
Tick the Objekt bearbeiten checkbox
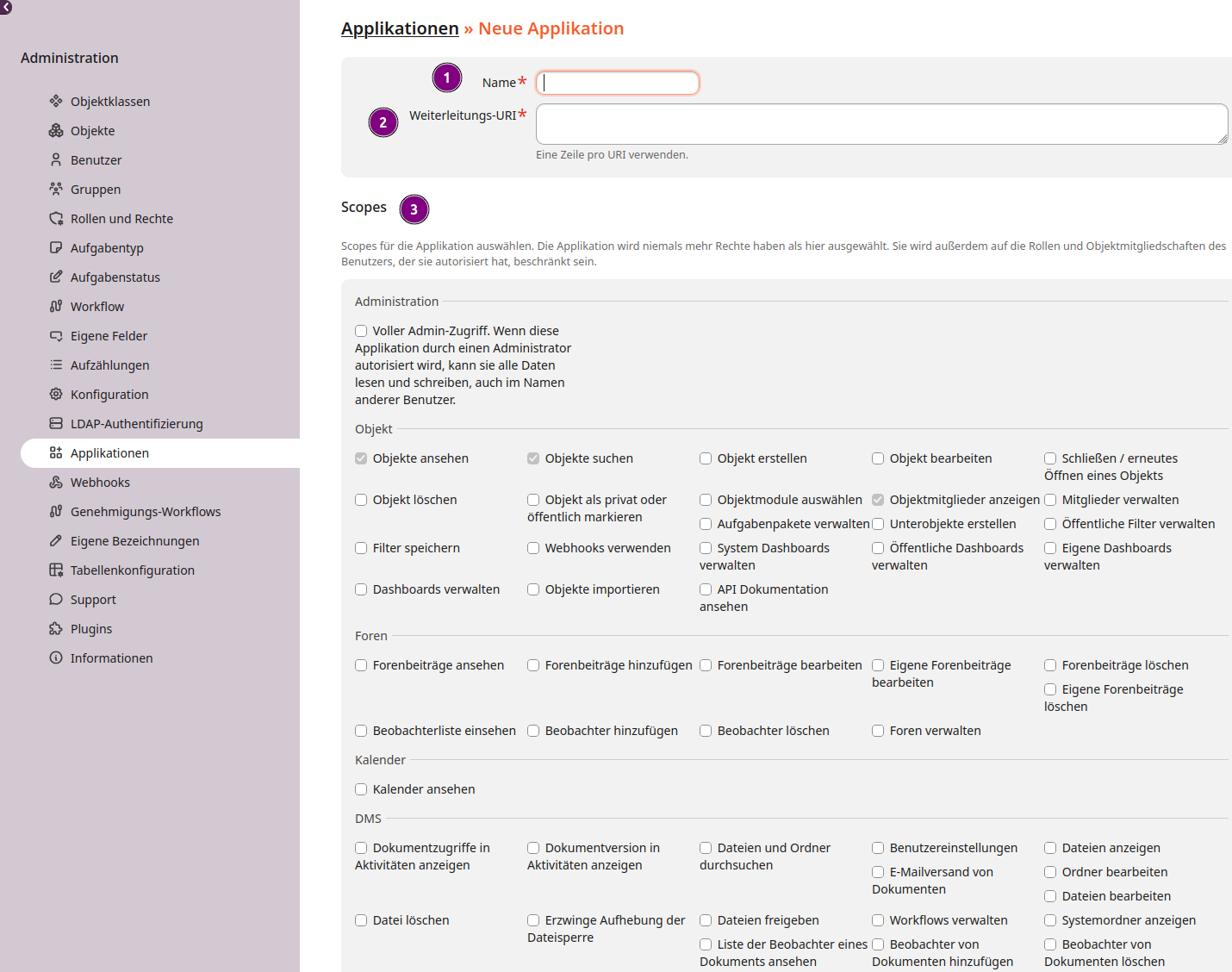(x=878, y=458)
